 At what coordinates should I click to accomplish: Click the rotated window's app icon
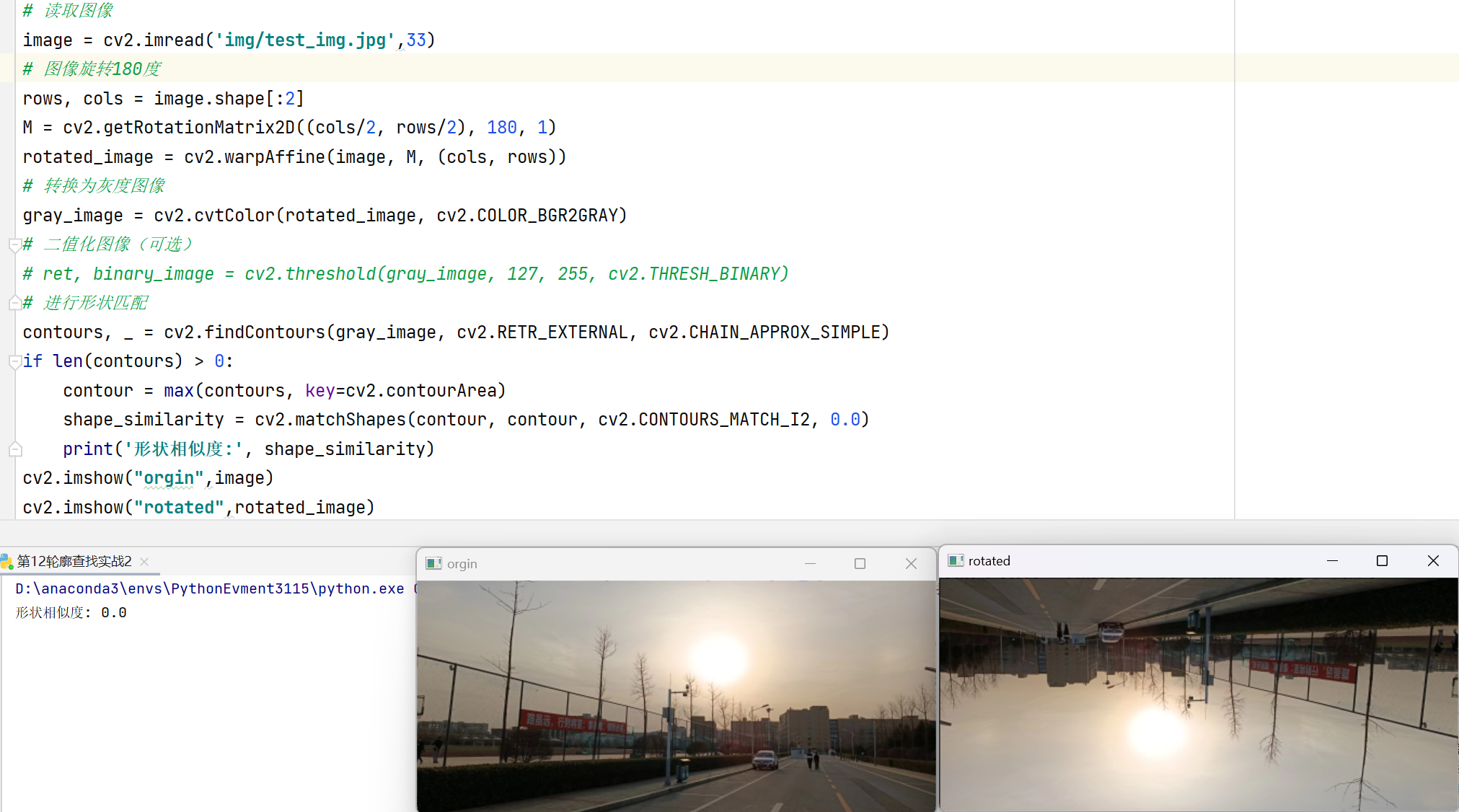pos(956,560)
